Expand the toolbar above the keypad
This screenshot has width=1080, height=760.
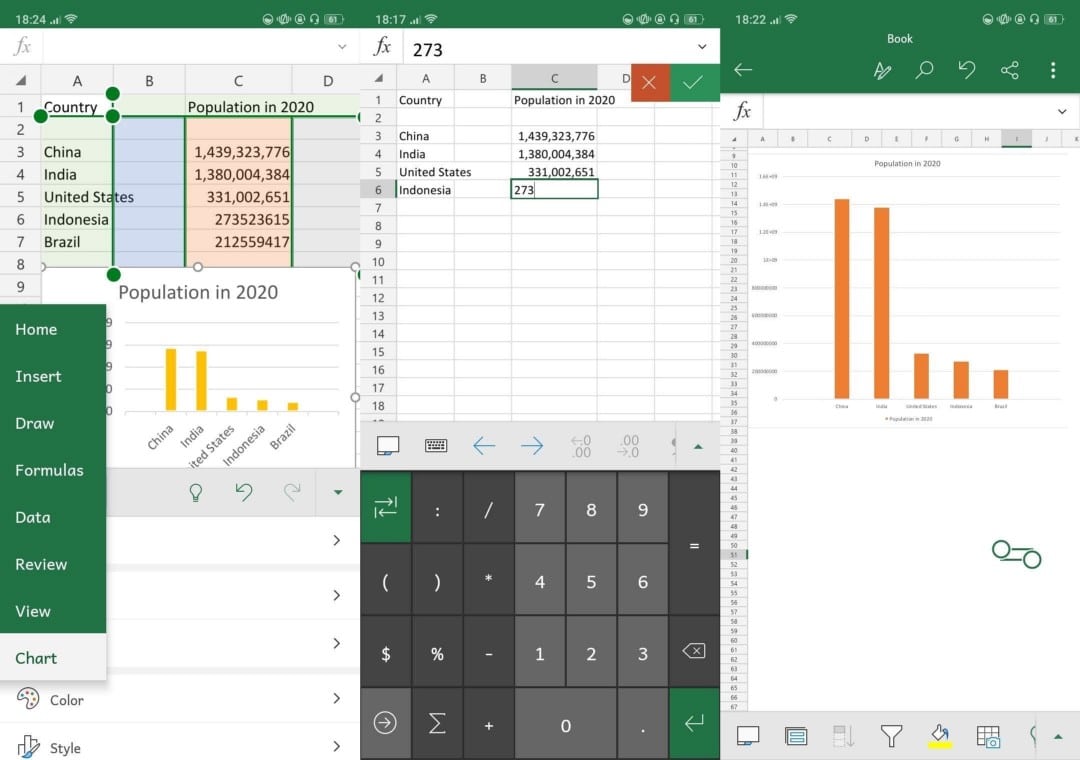pyautogui.click(x=698, y=446)
